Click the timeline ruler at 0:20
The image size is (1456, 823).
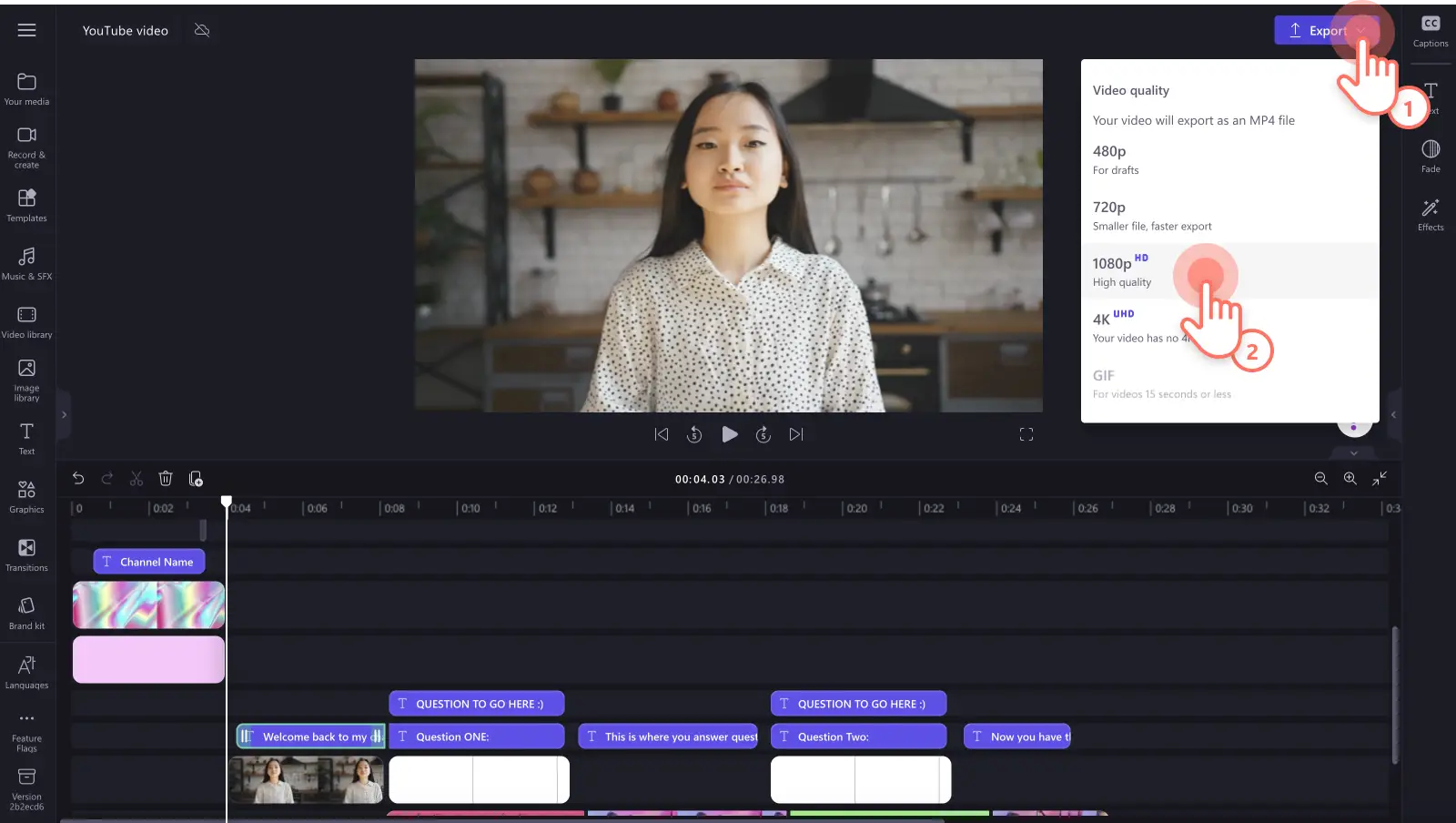(x=856, y=508)
